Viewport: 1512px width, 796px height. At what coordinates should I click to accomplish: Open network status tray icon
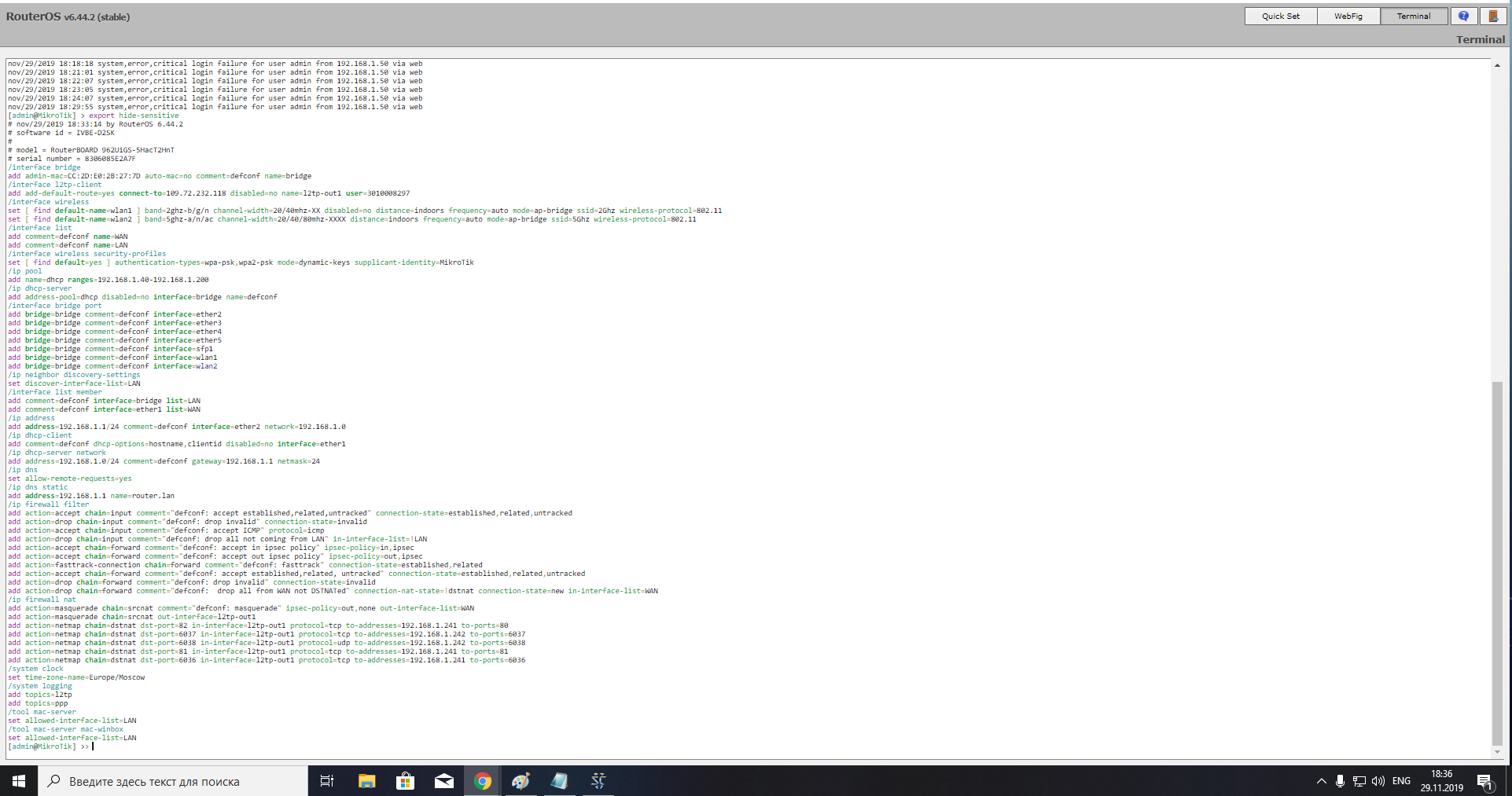point(1359,781)
